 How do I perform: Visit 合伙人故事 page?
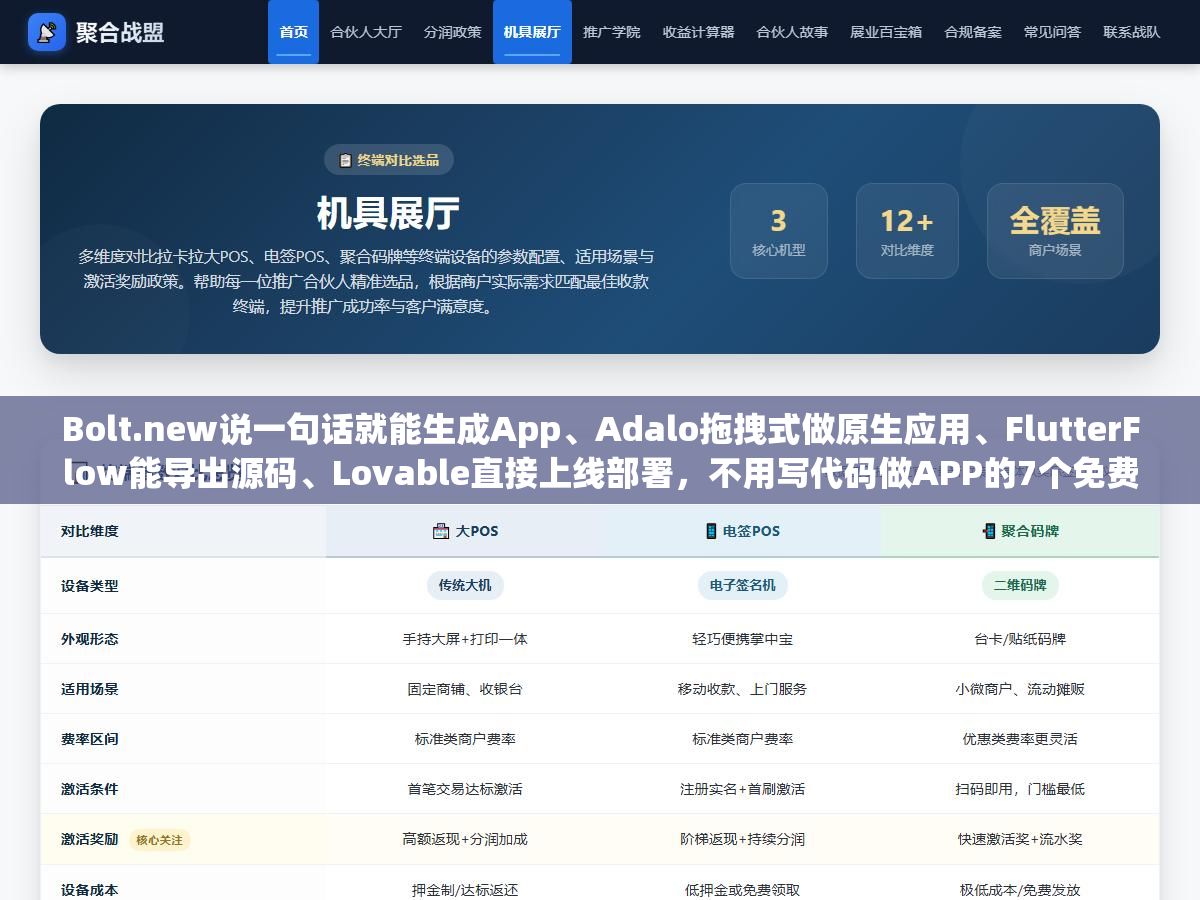792,32
